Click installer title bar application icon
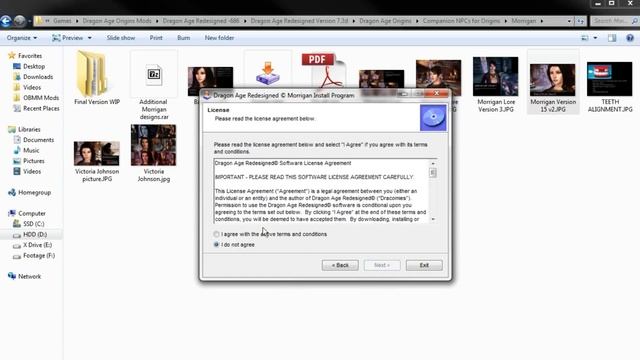640x360 pixels. (207, 95)
